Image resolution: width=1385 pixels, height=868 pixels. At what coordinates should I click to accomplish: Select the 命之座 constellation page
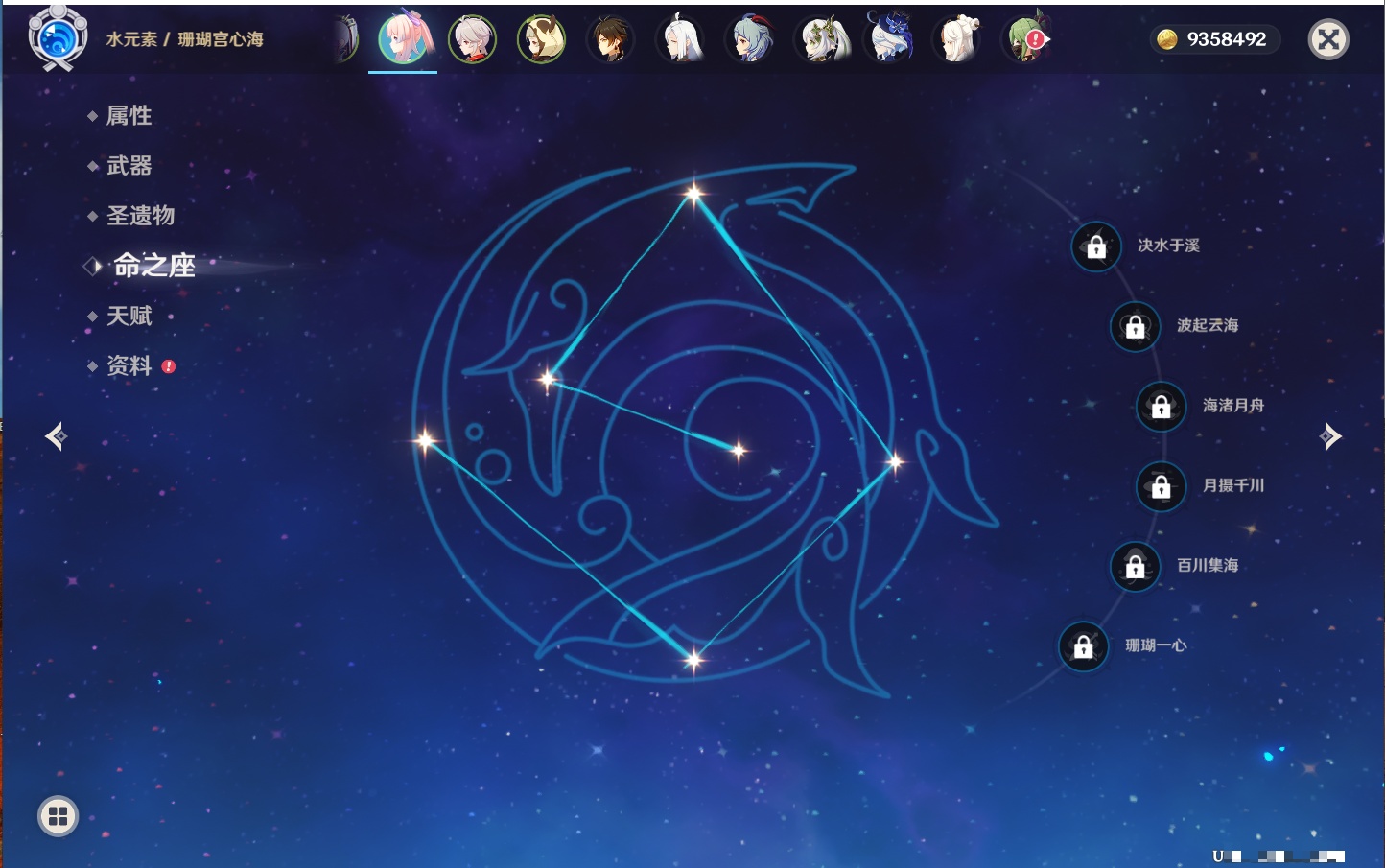pos(153,266)
